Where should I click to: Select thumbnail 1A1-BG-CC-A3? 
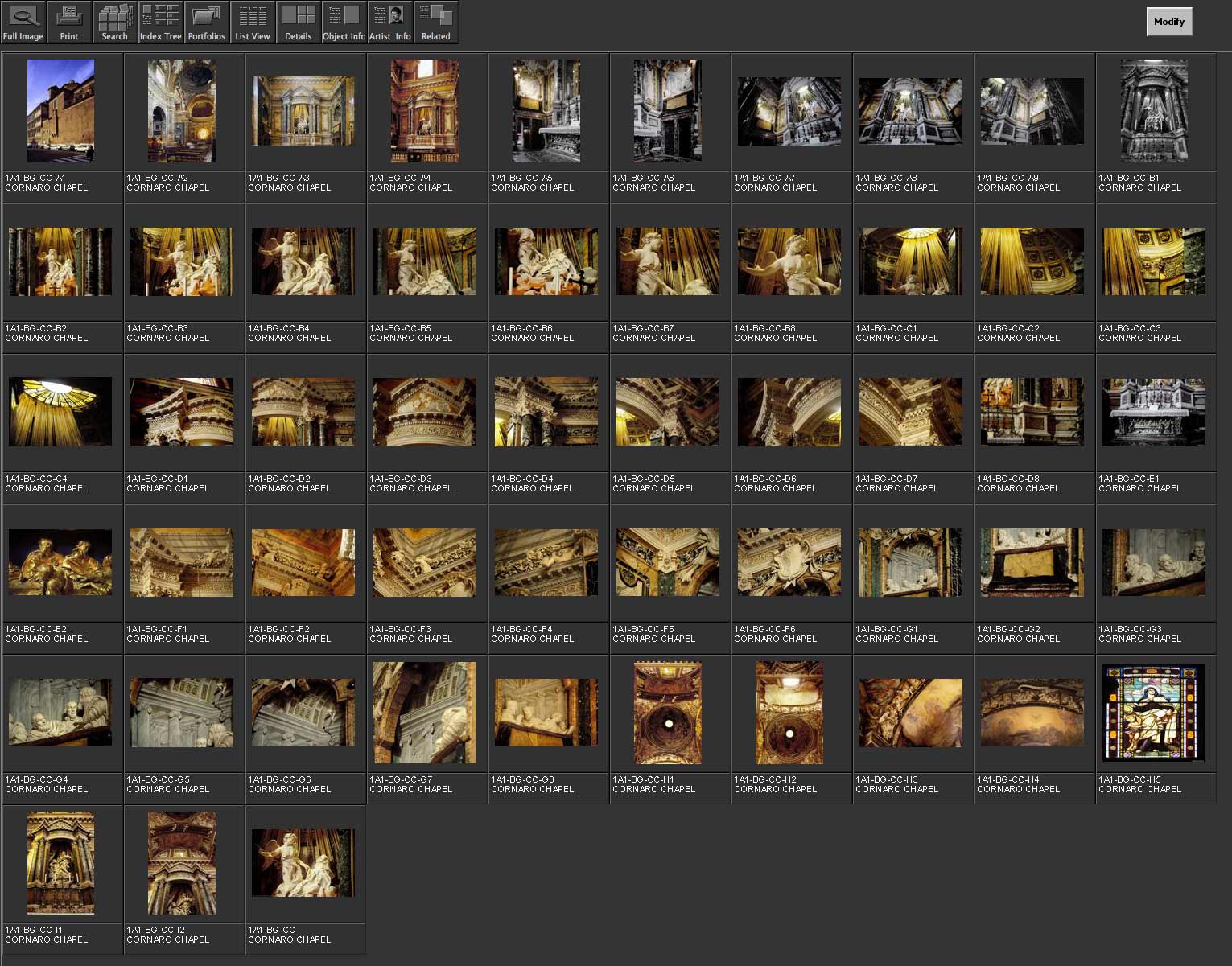pos(303,111)
